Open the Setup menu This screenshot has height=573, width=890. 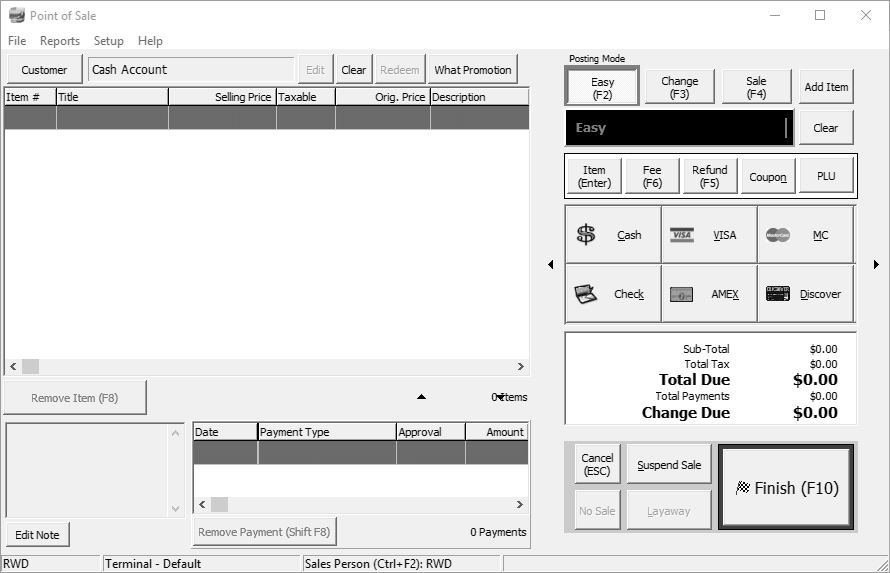(x=108, y=41)
